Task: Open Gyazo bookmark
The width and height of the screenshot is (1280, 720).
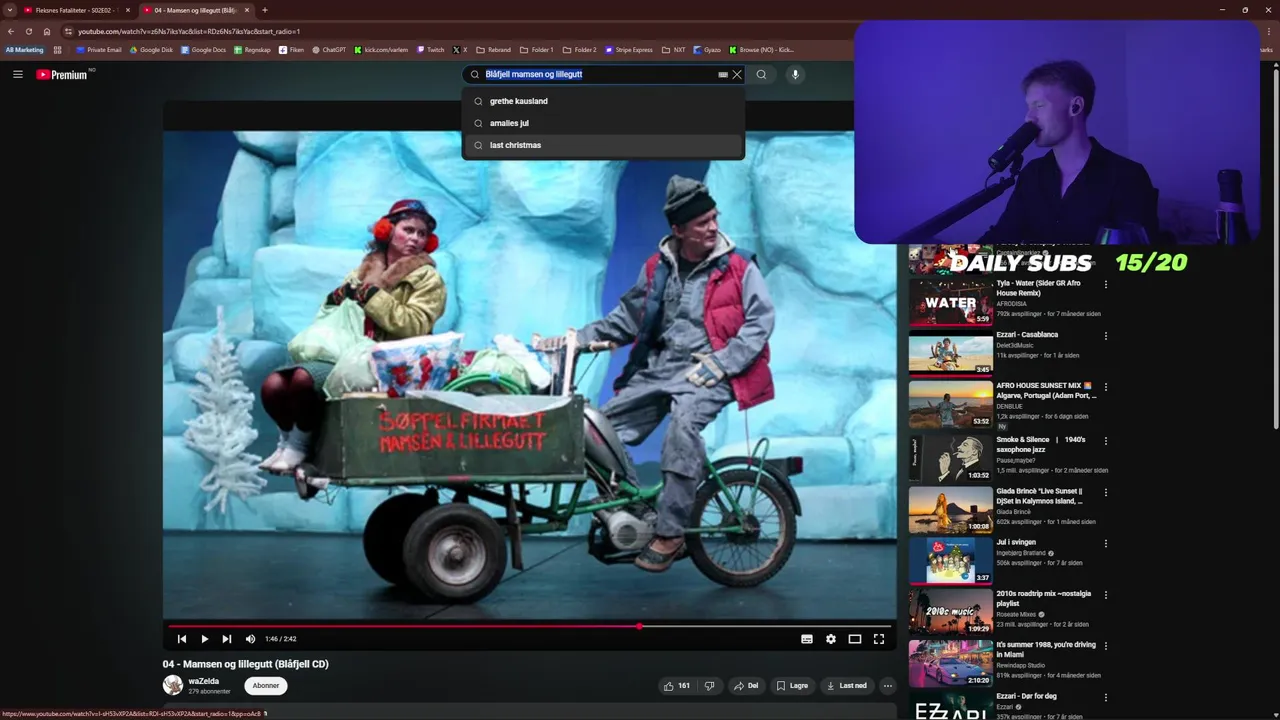Action: (x=707, y=49)
